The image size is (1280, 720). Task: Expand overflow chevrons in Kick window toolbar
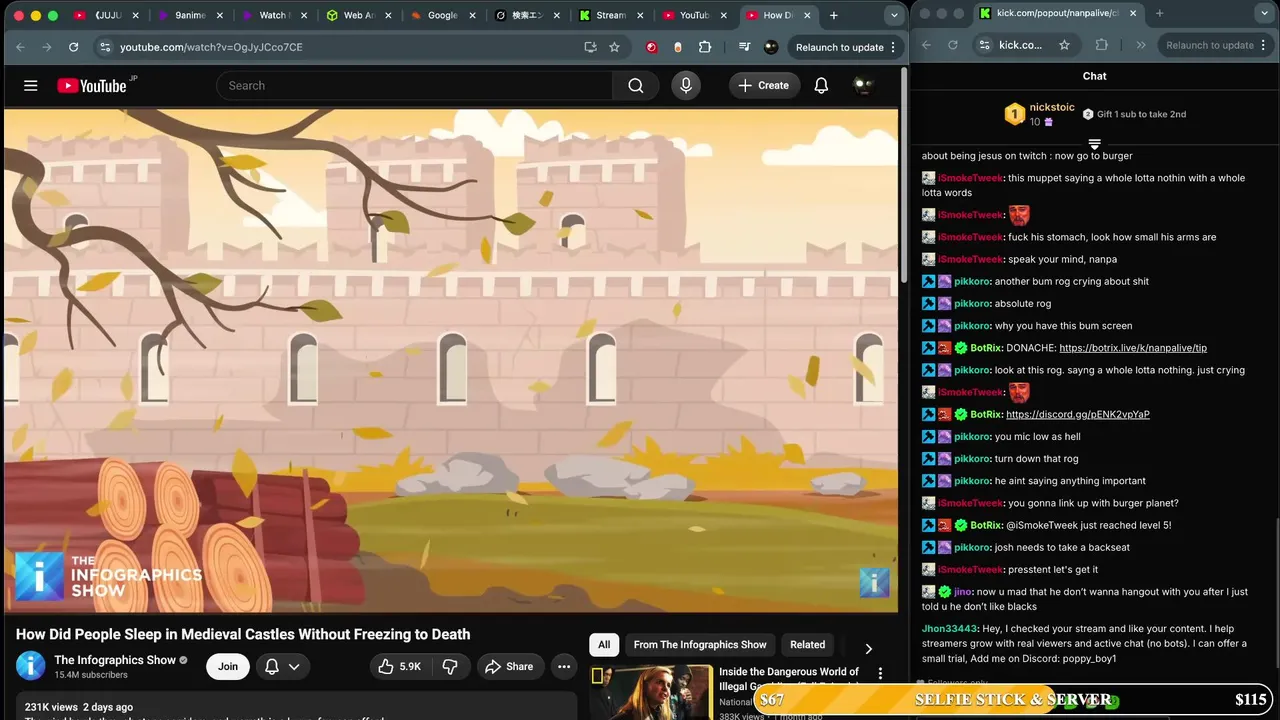pos(1141,45)
